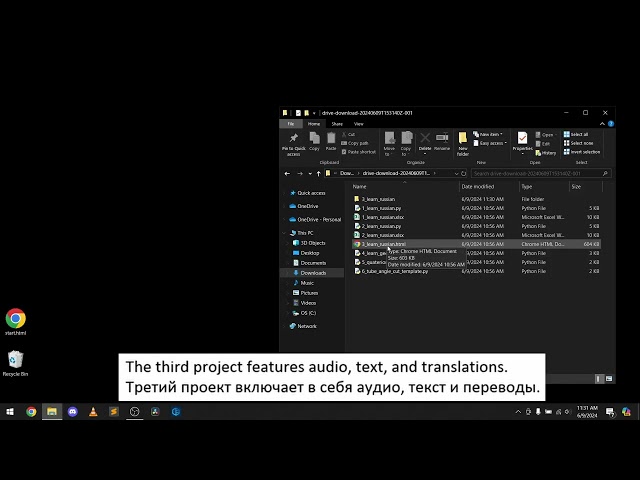Click the Paste ribbon button
640x480 pixels.
(331, 142)
